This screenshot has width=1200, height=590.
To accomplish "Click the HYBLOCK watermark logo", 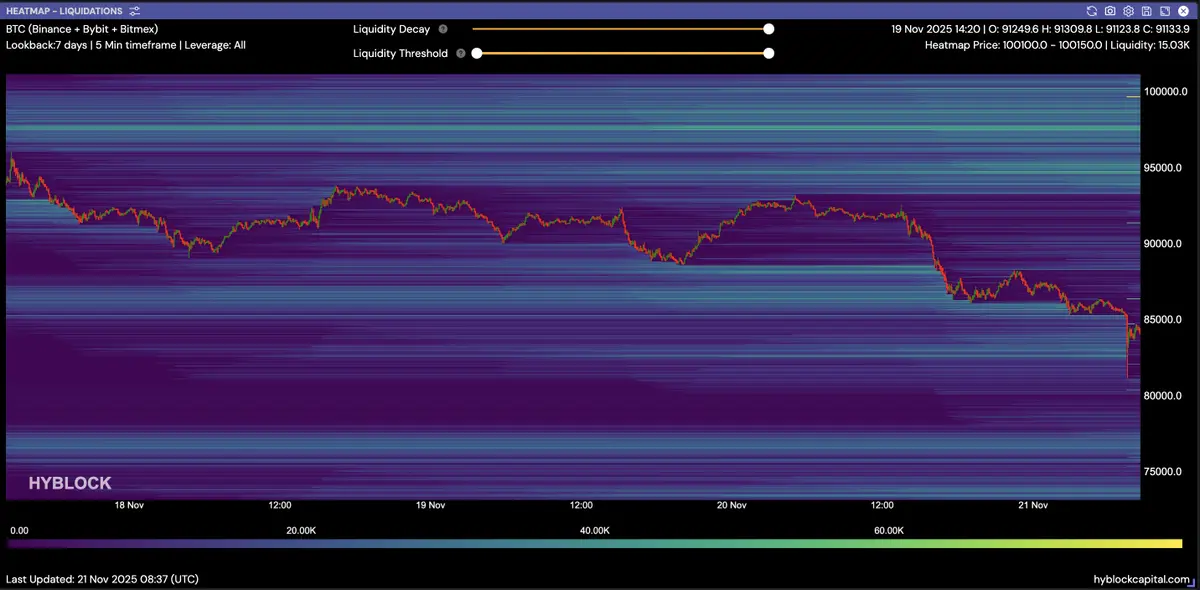I will pos(69,483).
